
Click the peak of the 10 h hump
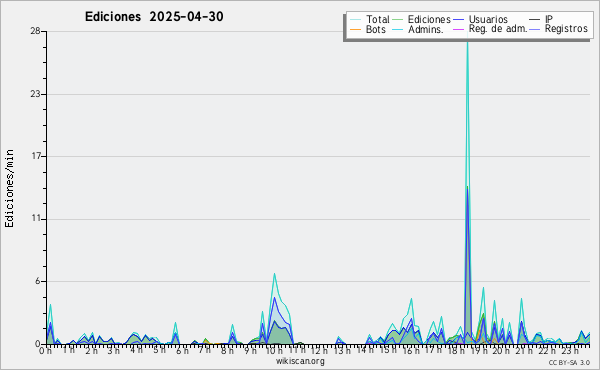click(x=274, y=274)
